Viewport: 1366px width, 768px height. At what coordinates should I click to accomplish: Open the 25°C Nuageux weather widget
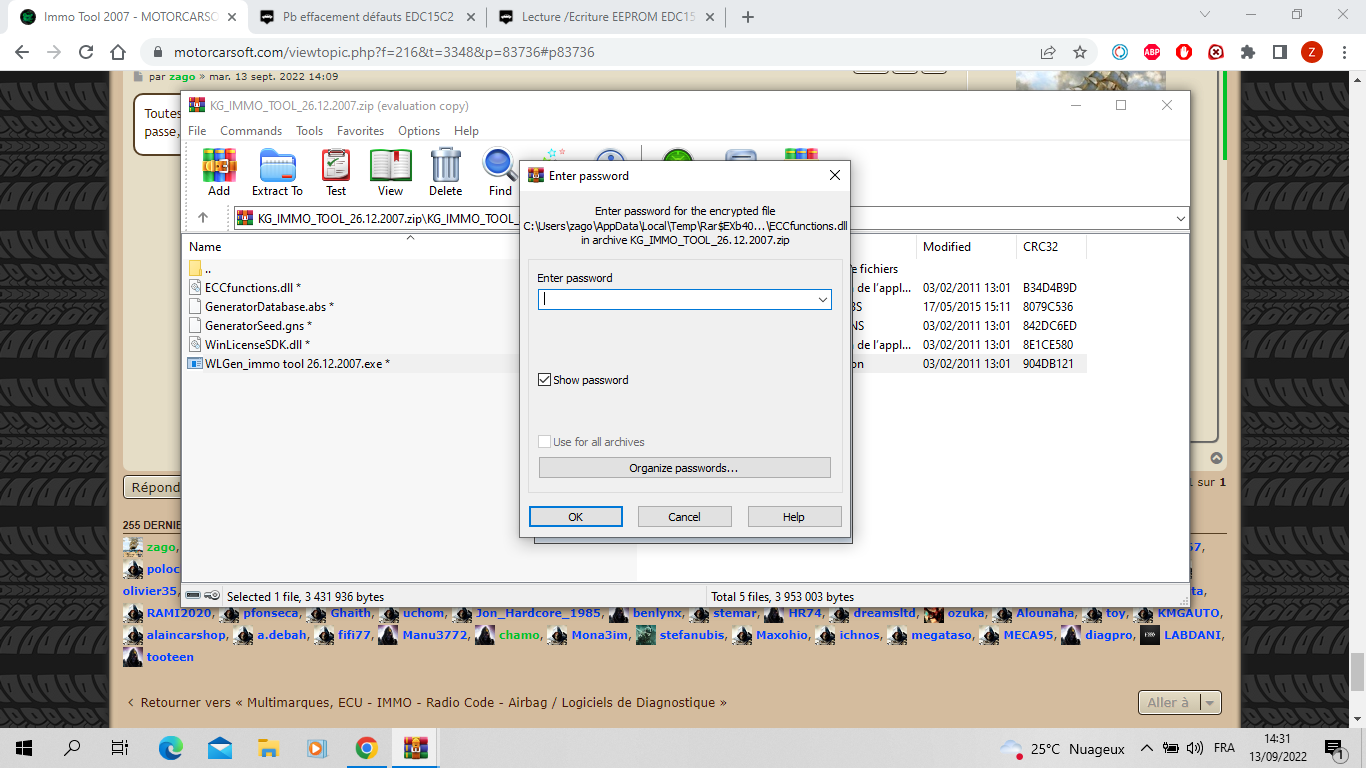coord(1061,748)
